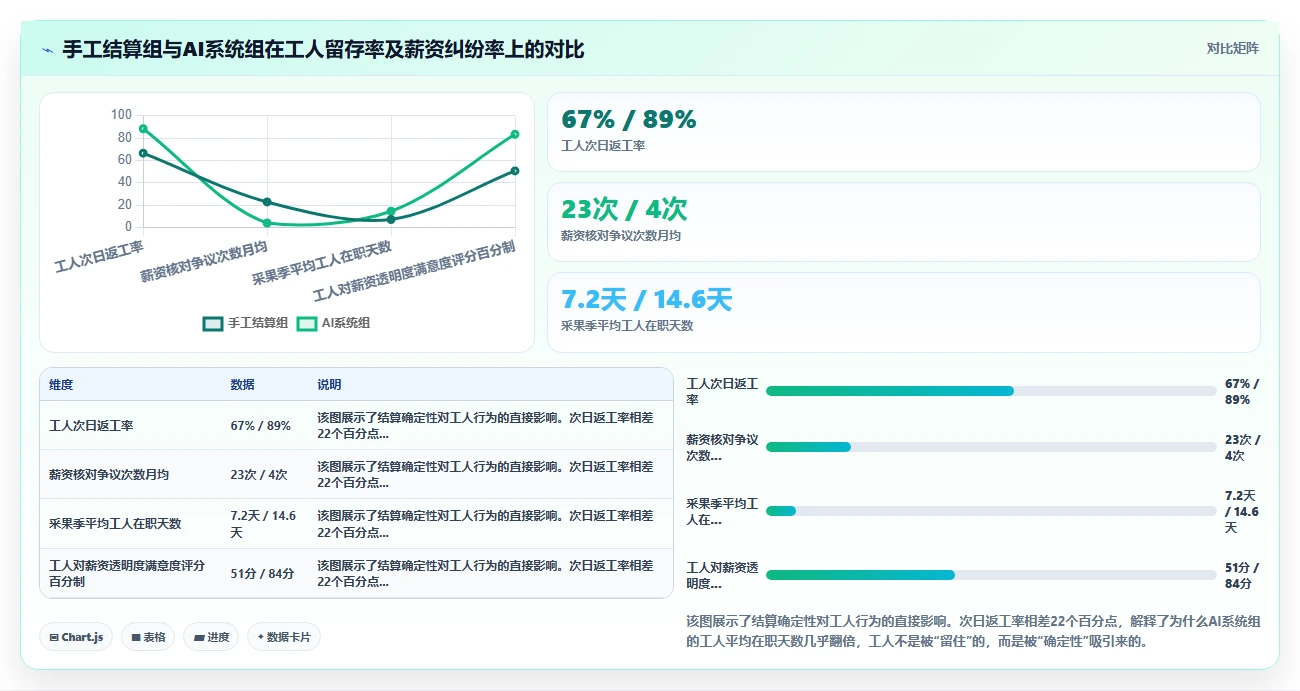Screen dimensions: 1300x691
Task: Click the 说明 column header
Action: point(329,385)
